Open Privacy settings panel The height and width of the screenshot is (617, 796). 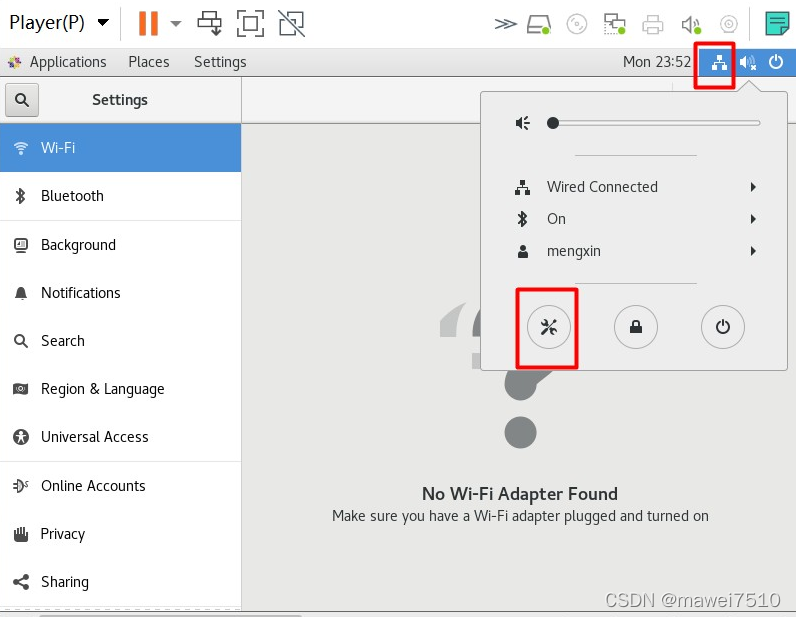120,534
